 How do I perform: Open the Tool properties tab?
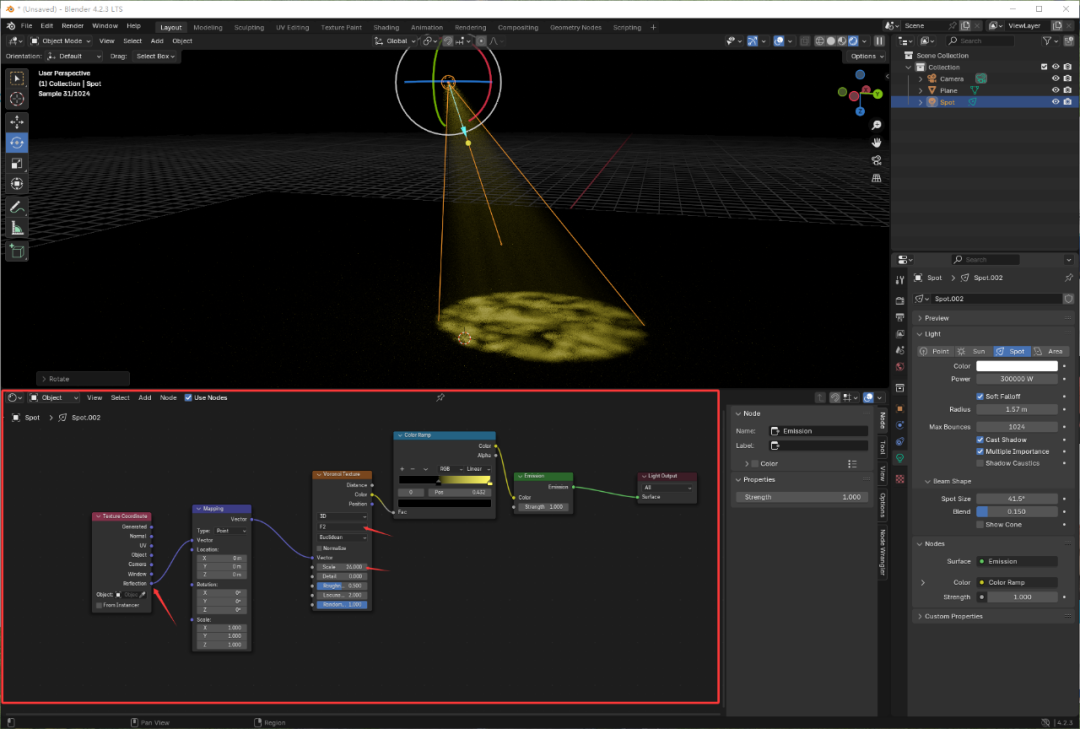[x=900, y=280]
